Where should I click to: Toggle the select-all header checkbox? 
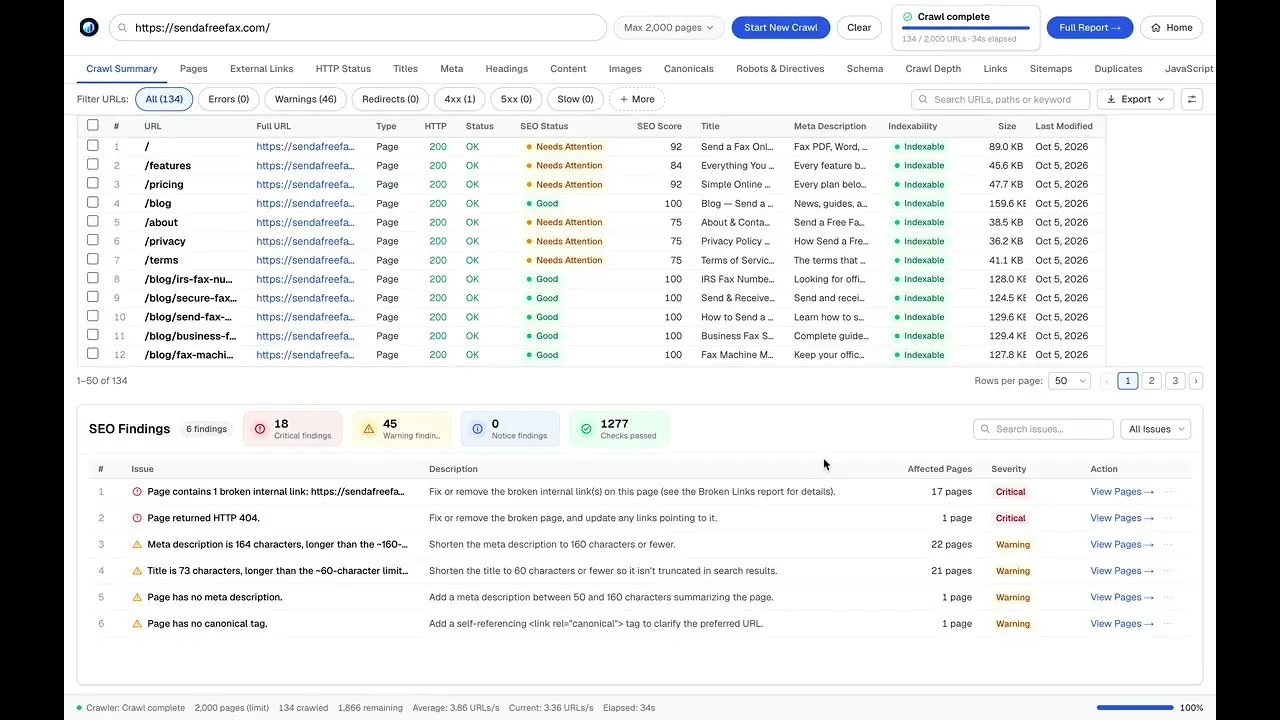tap(93, 125)
